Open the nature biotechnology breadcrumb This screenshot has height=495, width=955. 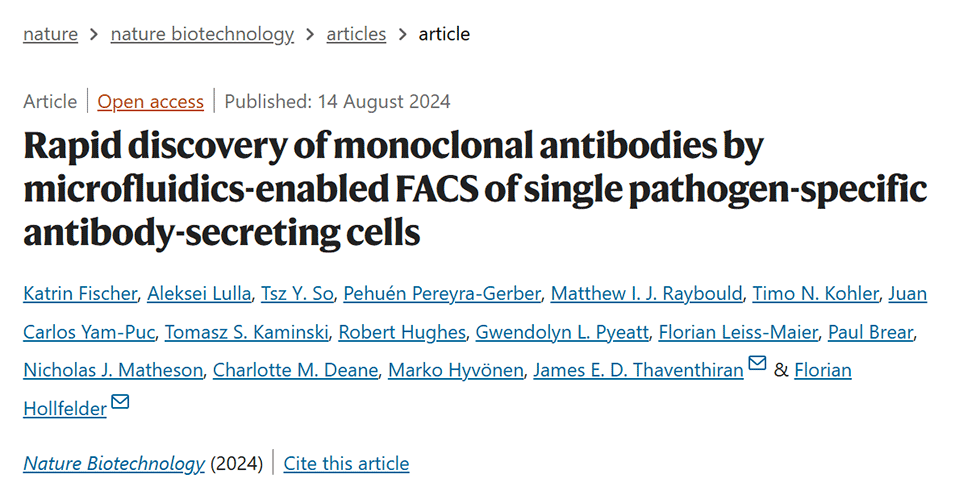point(202,34)
